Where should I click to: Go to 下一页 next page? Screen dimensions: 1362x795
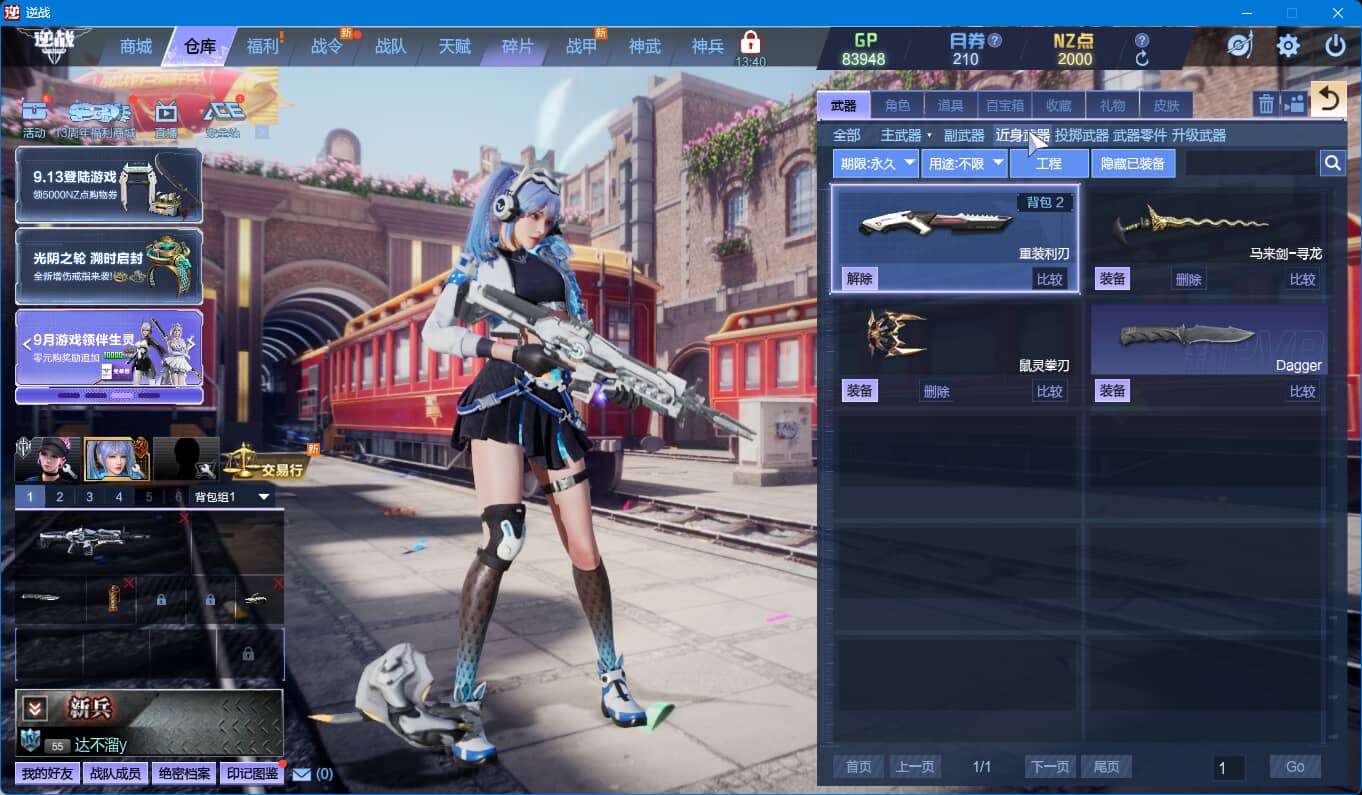(x=1050, y=767)
